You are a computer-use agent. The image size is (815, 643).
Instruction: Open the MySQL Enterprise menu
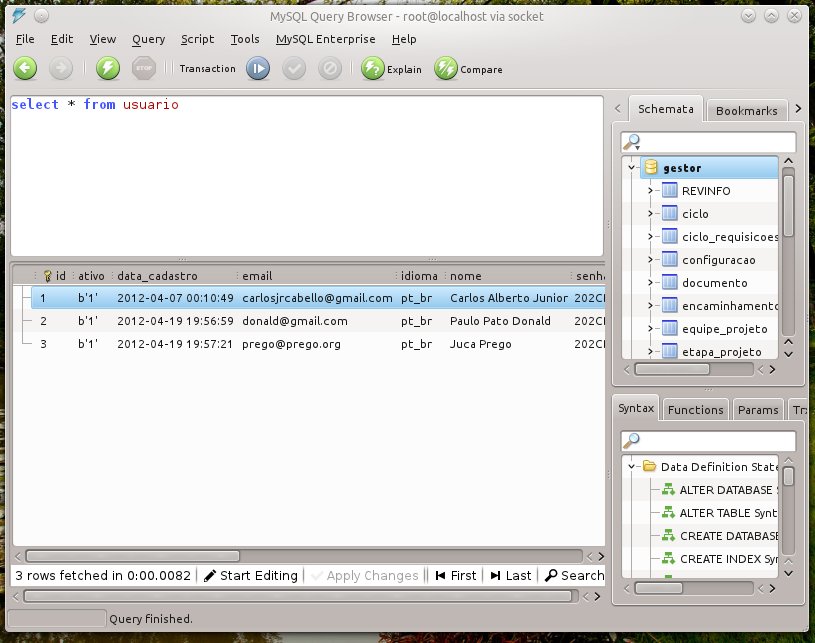pos(325,39)
